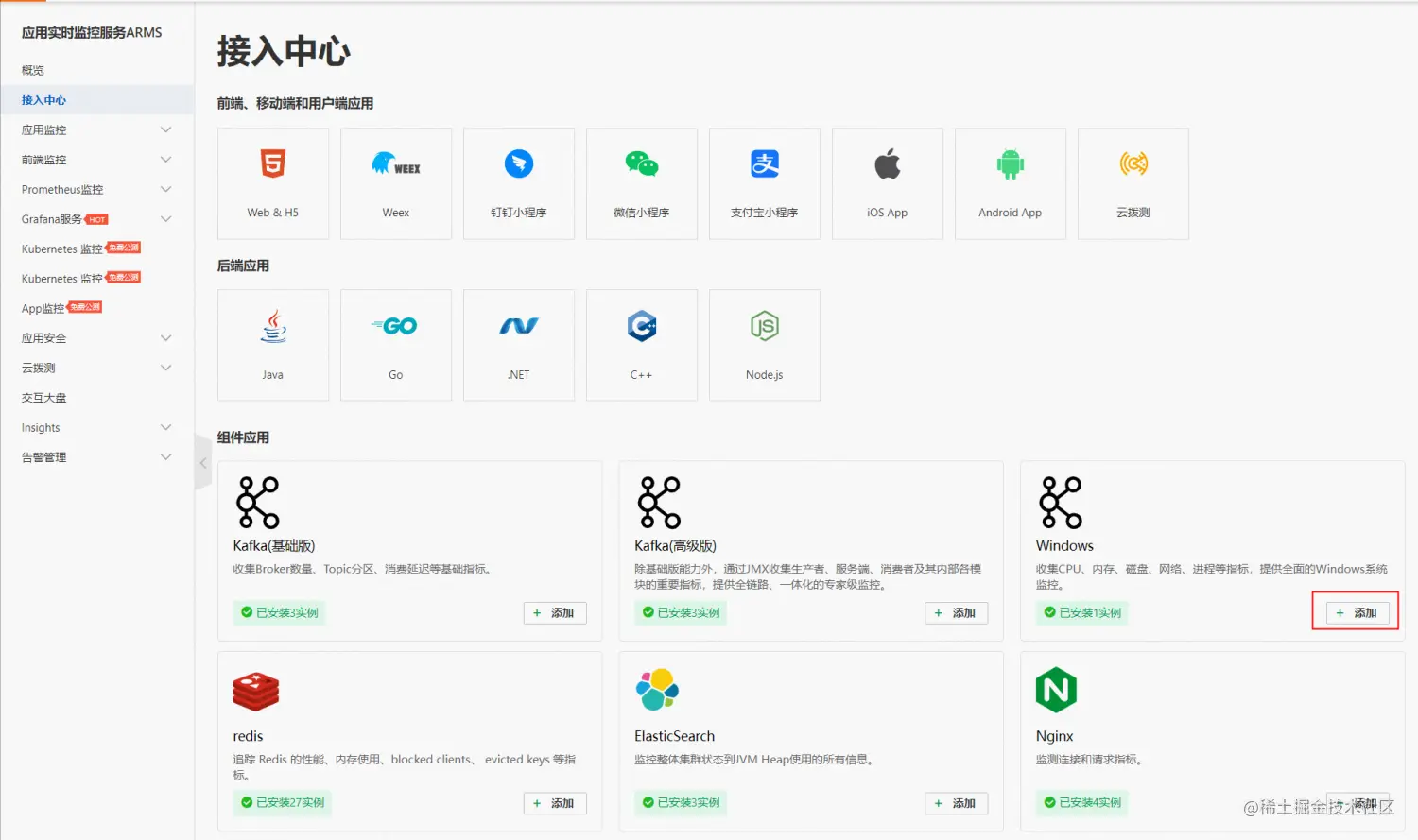Click the HOT badge beside Grafana服务

(97, 219)
